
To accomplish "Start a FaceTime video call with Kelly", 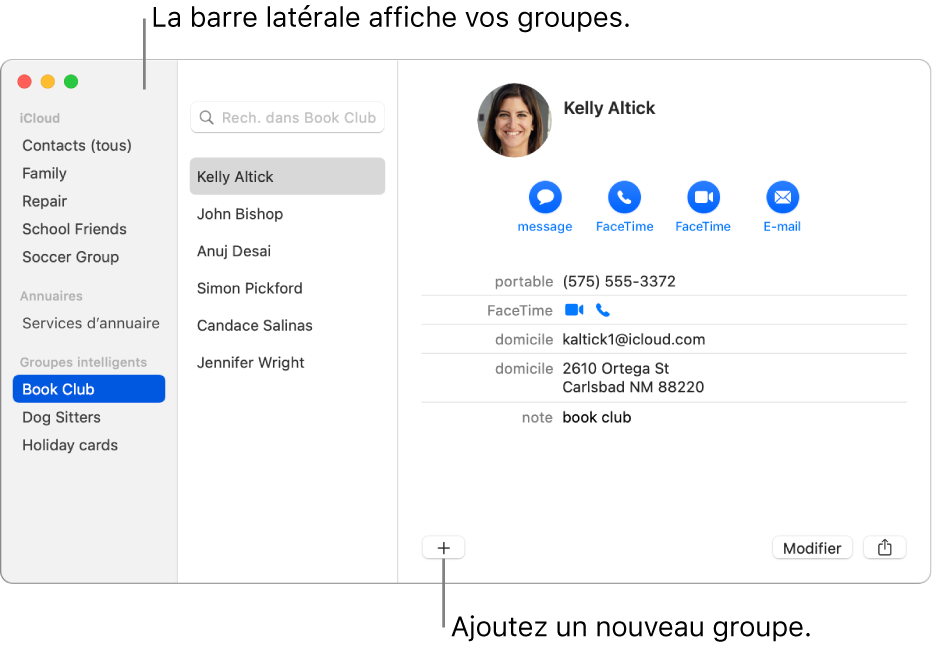I will click(703, 197).
